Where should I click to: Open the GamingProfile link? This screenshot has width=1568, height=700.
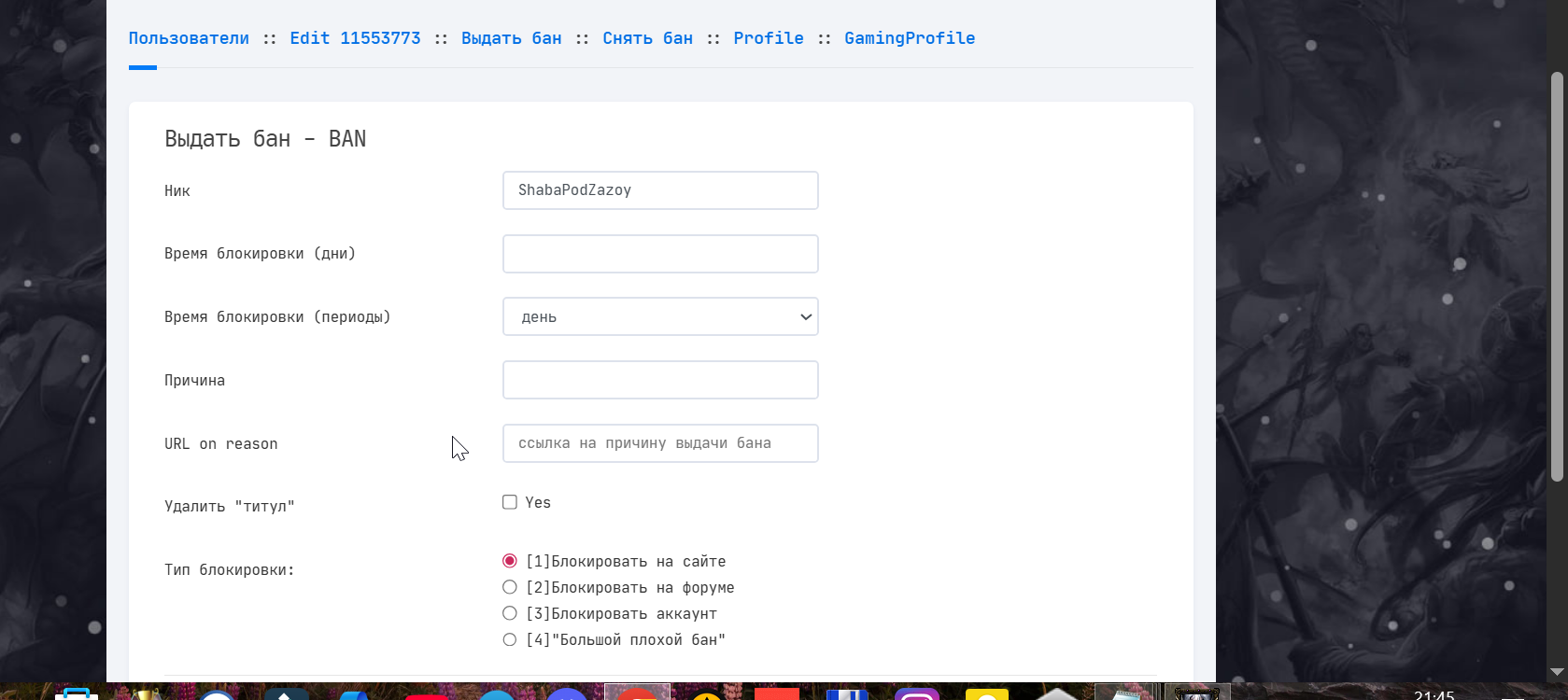pyautogui.click(x=910, y=38)
